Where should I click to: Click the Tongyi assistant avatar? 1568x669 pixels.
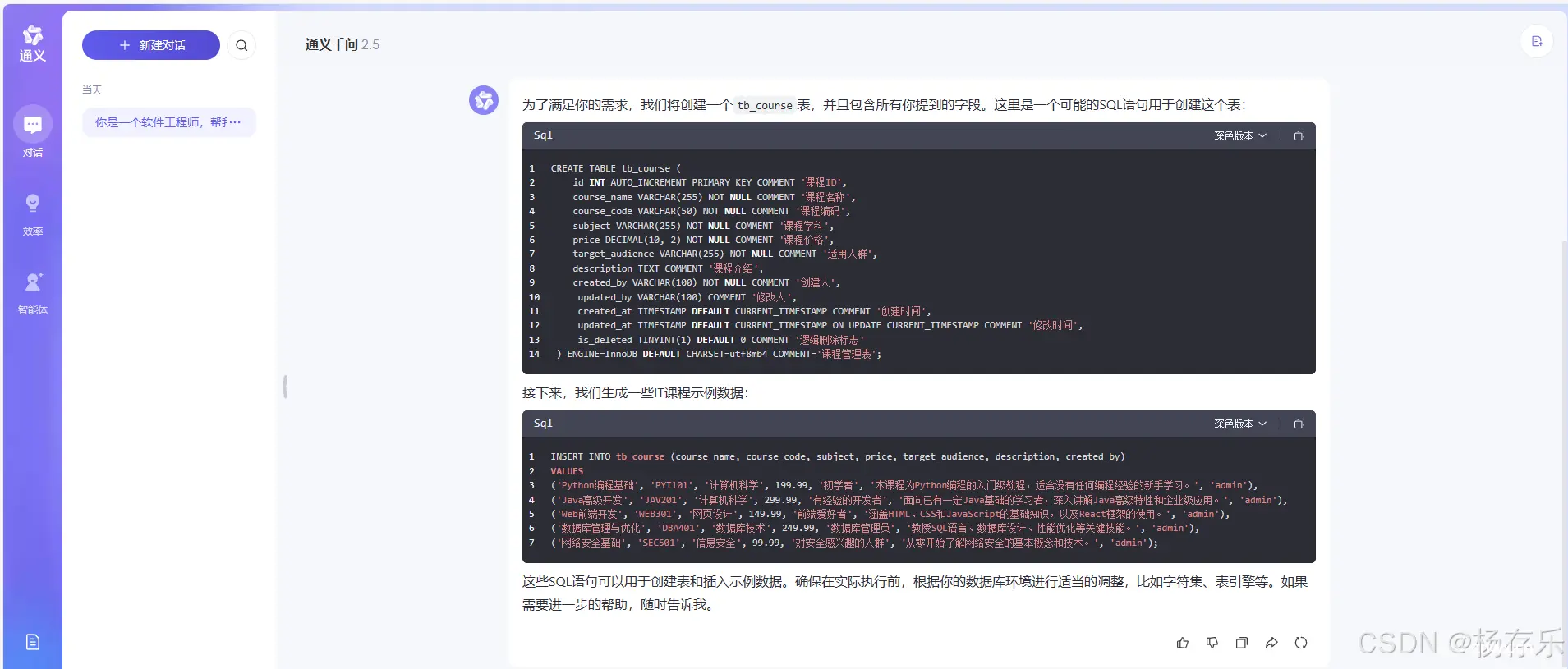pos(484,100)
